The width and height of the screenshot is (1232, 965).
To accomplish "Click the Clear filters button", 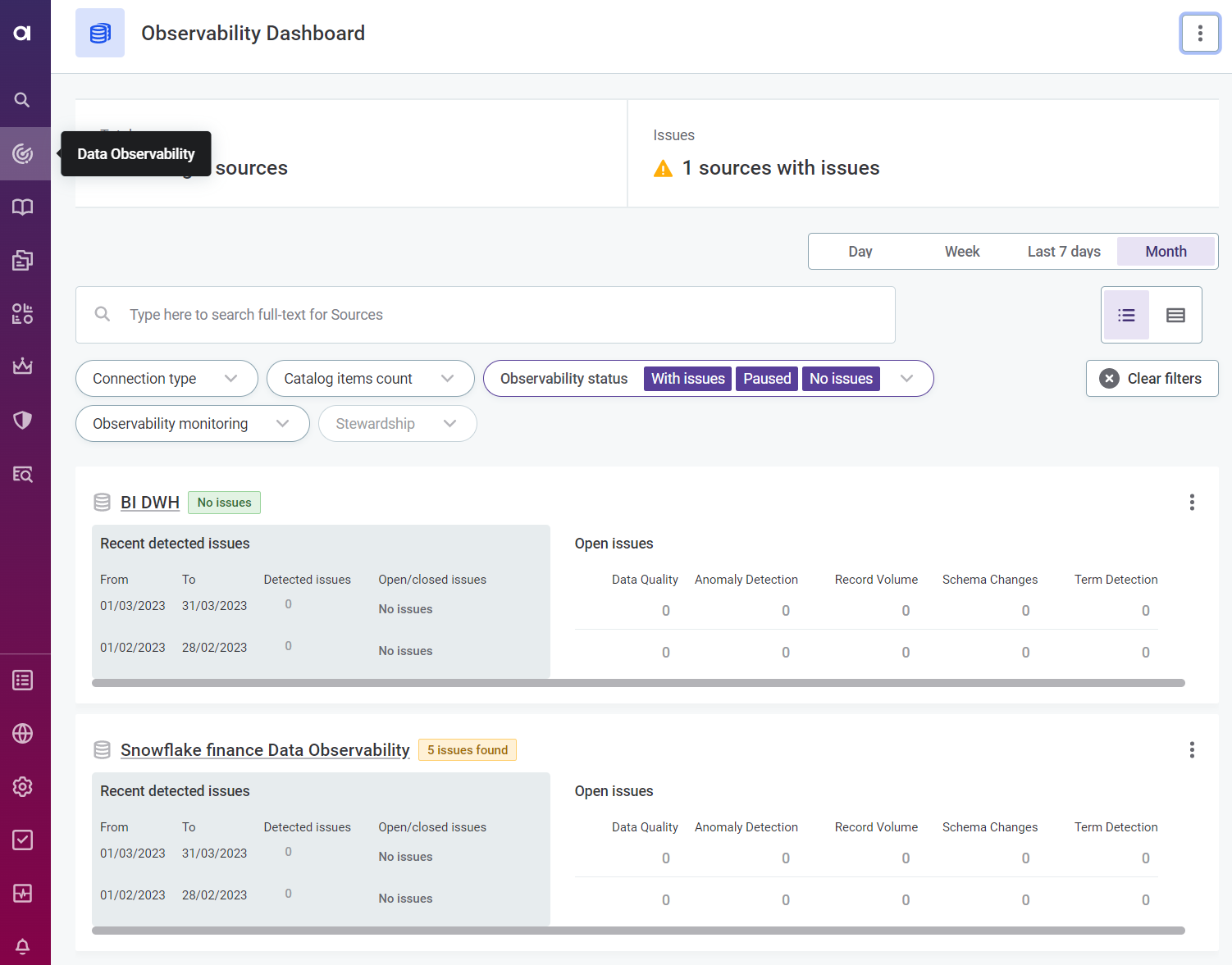I will point(1152,379).
